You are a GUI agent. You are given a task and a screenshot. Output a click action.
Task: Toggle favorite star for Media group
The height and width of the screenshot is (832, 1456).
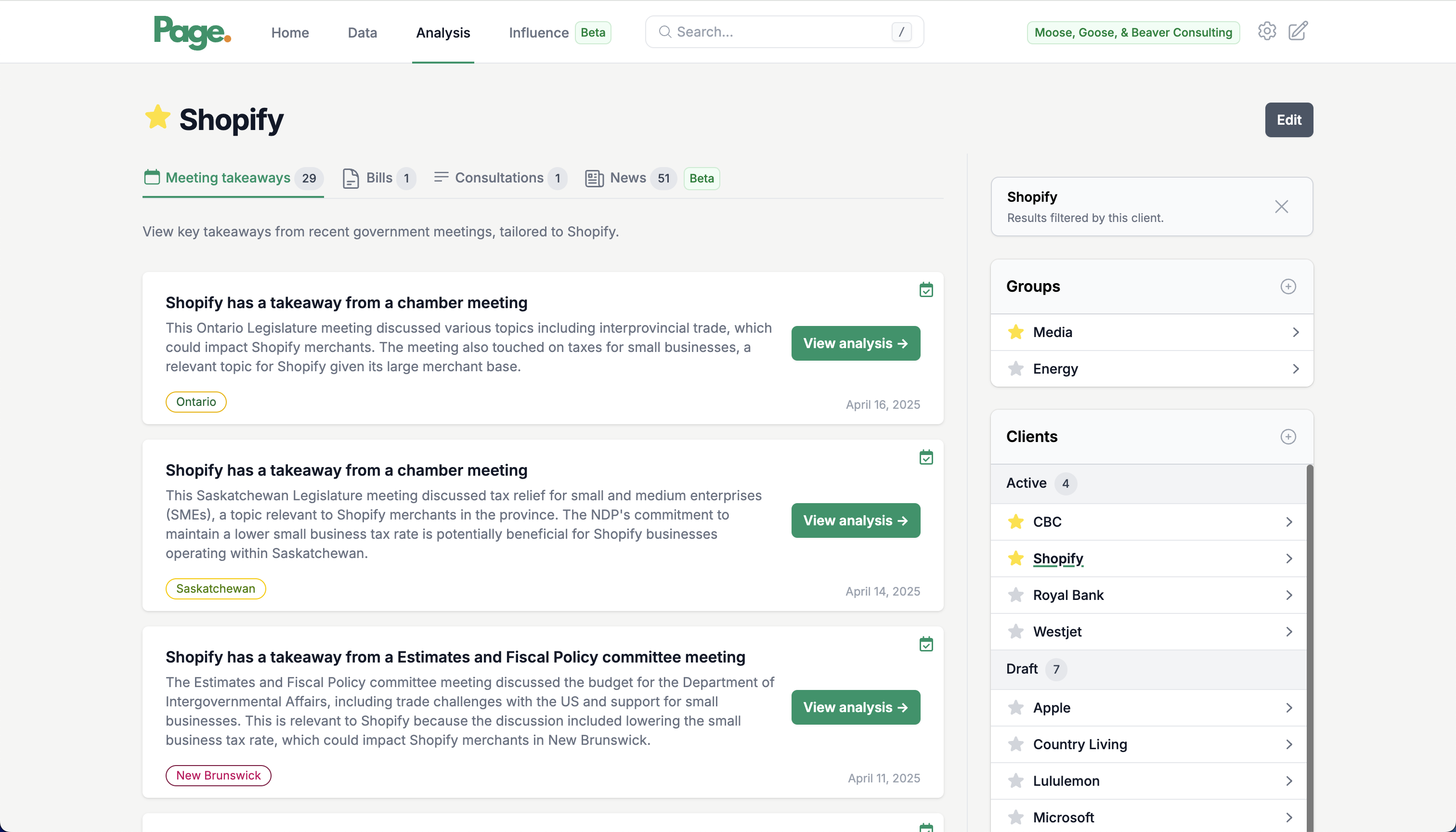(x=1016, y=332)
